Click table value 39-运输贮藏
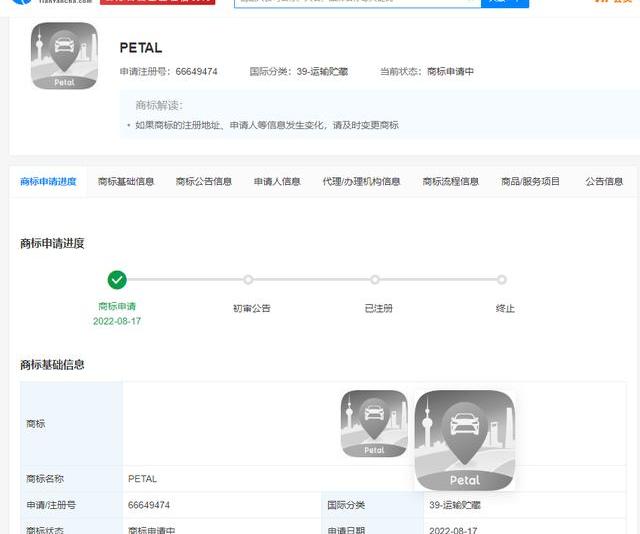640x534 pixels. [x=455, y=505]
